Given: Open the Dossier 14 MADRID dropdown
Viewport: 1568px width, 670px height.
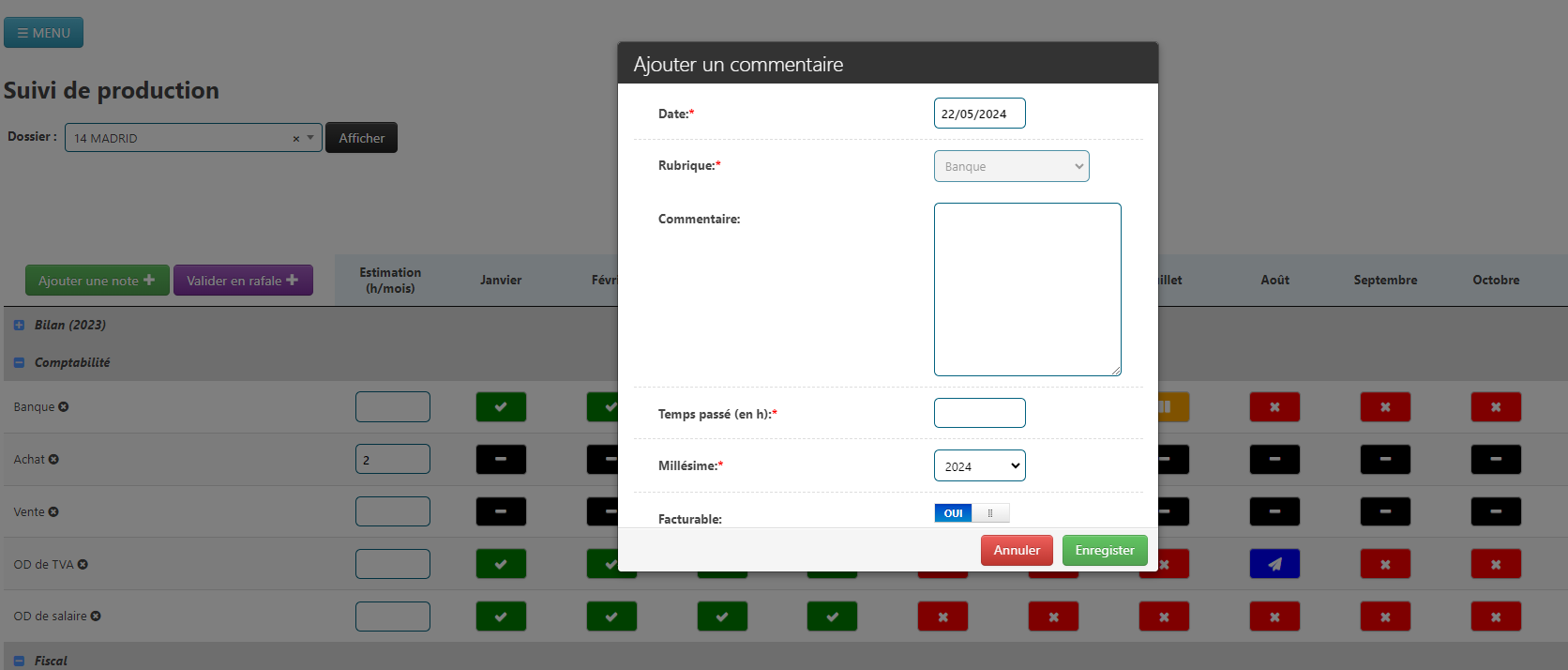Looking at the screenshot, I should [192, 138].
